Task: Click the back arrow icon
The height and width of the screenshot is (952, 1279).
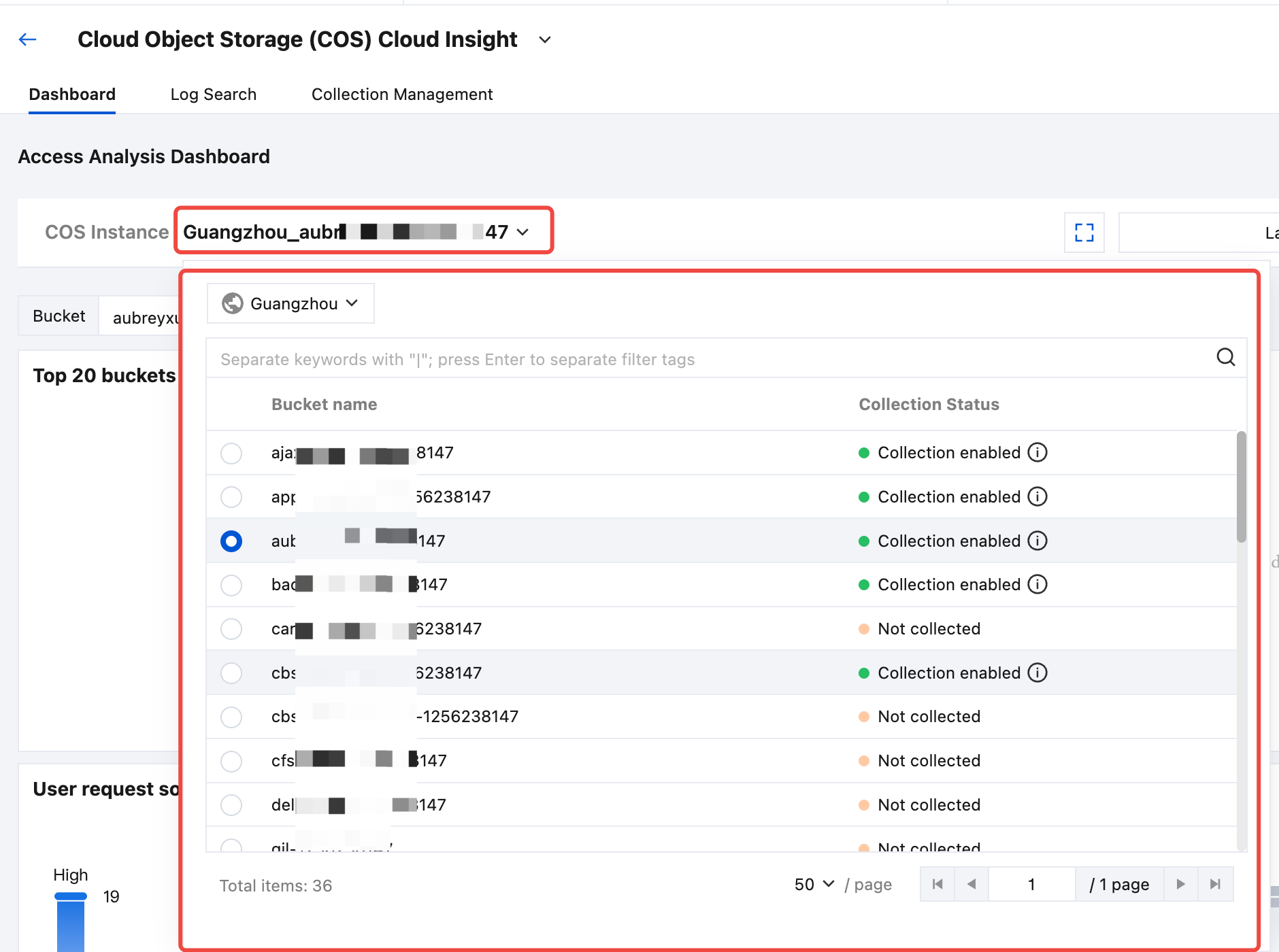Action: [27, 39]
